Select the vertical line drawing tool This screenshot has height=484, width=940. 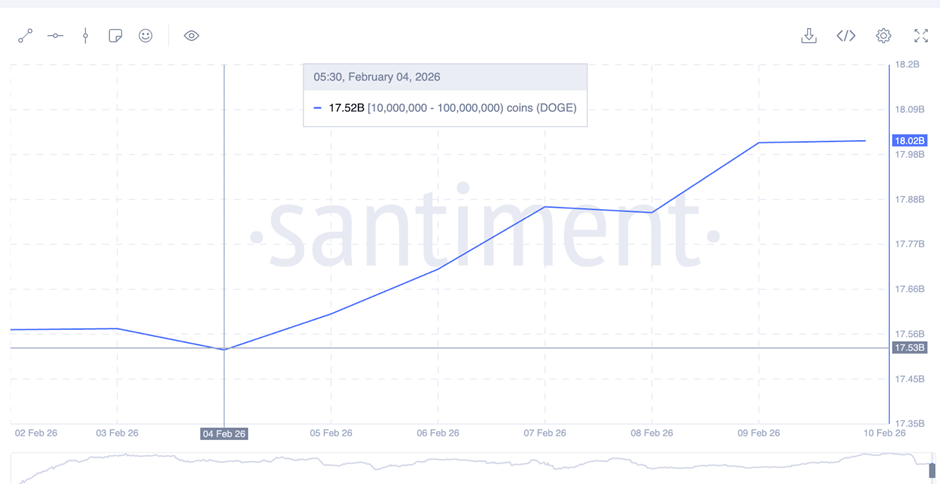point(85,36)
